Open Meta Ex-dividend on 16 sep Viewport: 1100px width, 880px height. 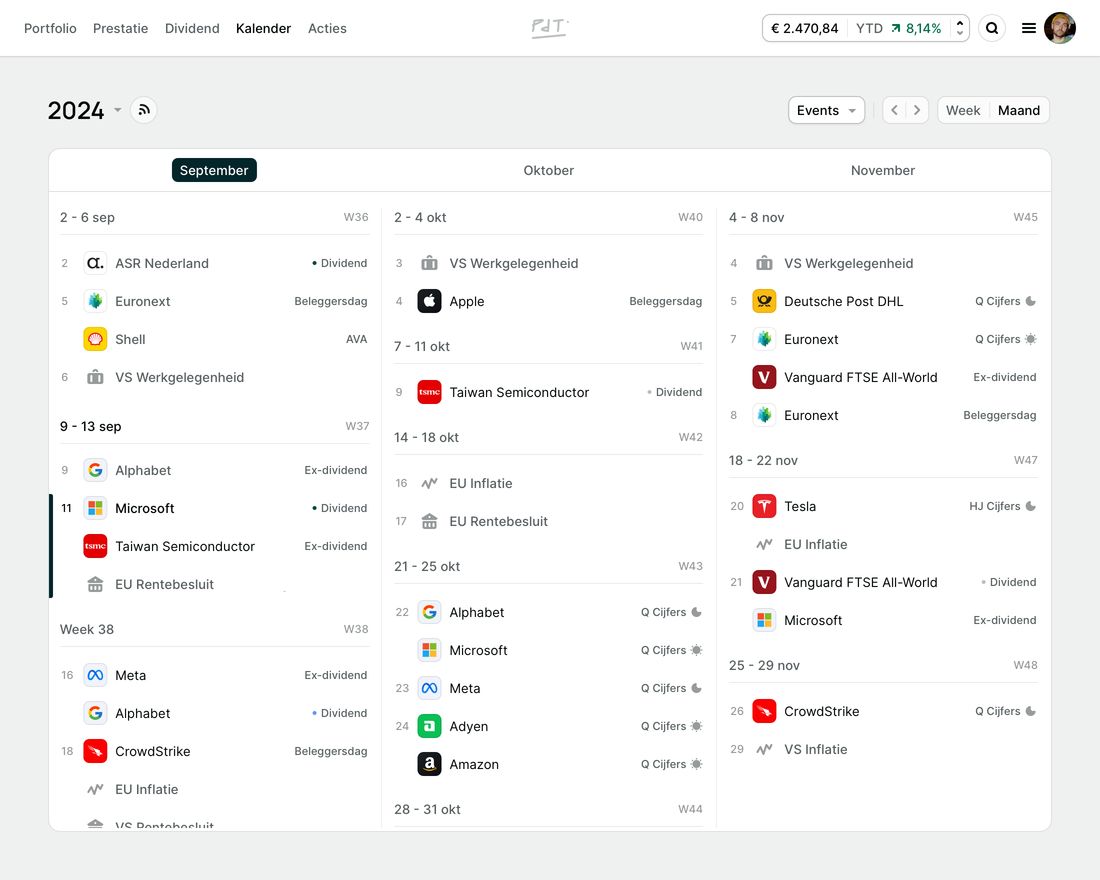click(x=215, y=675)
